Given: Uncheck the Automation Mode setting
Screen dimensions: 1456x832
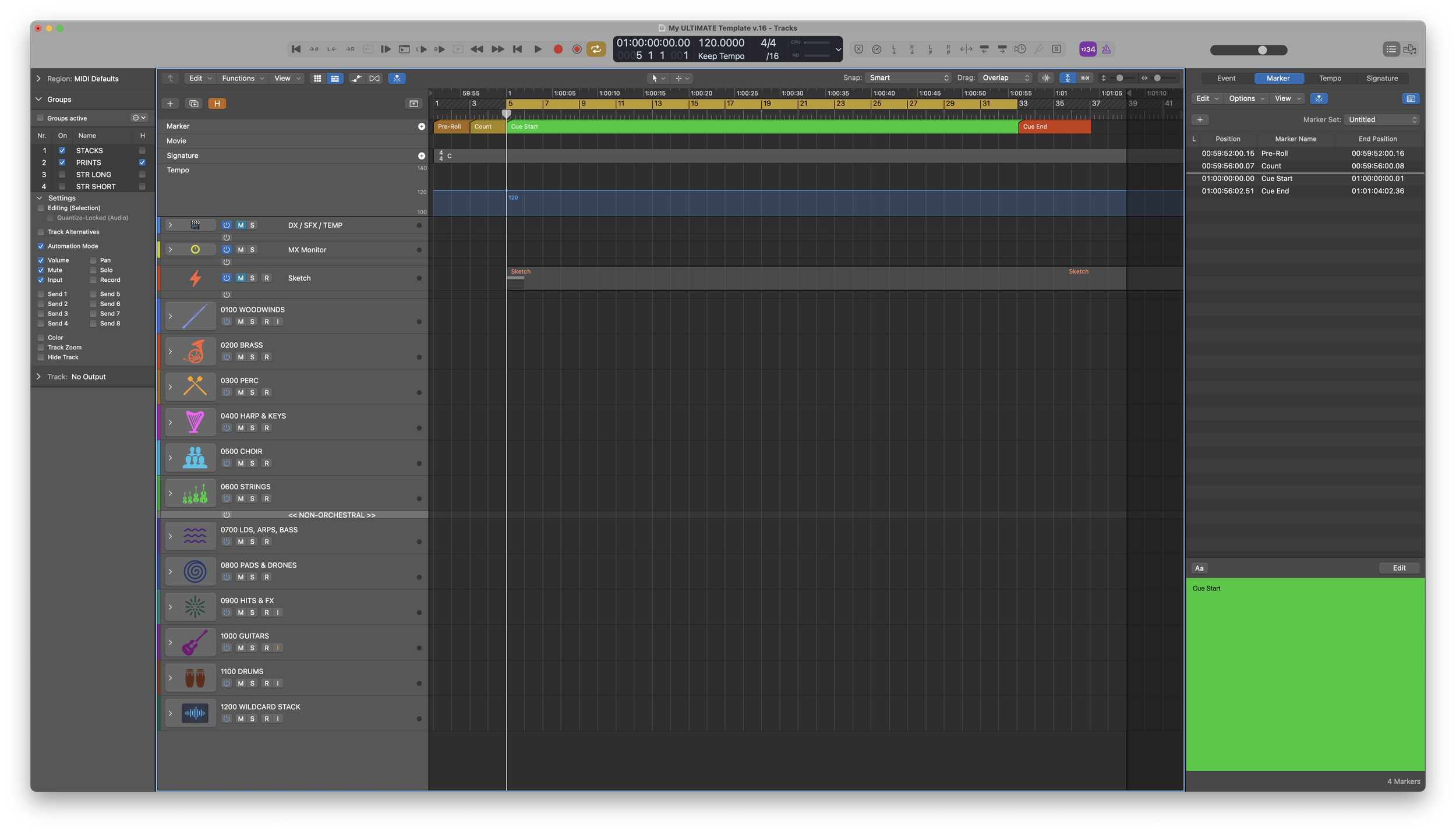Looking at the screenshot, I should click(41, 246).
